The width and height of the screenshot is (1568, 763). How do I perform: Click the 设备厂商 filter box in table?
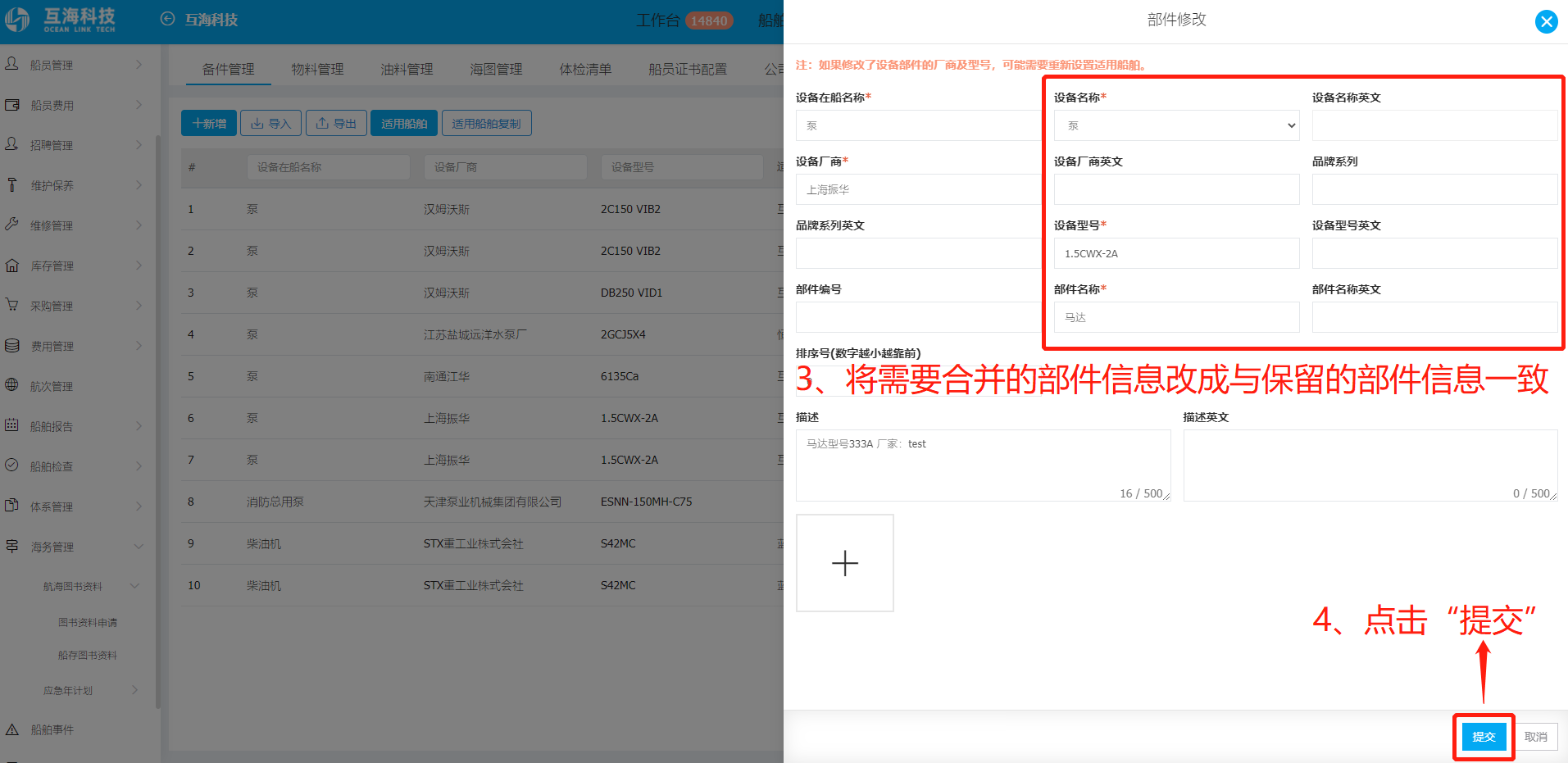tap(506, 167)
